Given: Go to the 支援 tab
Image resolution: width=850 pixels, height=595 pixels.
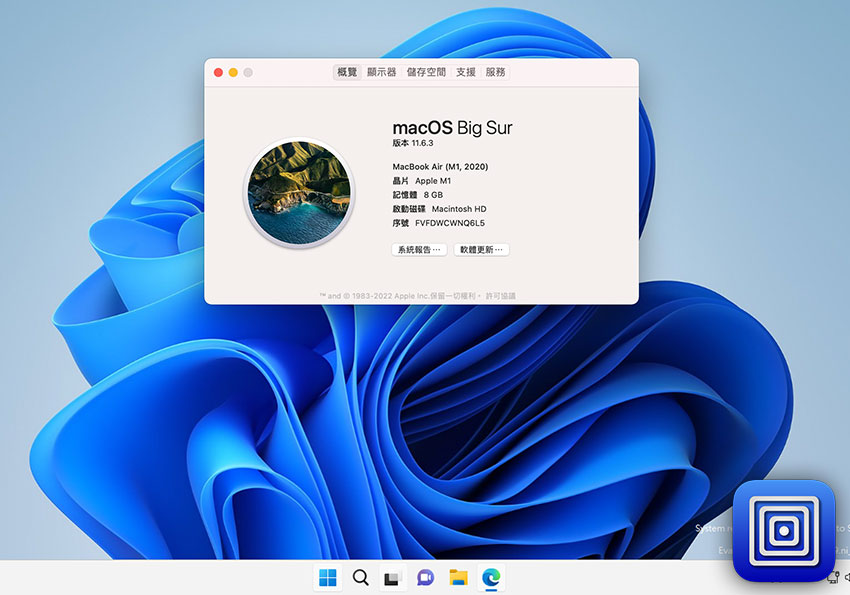Looking at the screenshot, I should 466,72.
